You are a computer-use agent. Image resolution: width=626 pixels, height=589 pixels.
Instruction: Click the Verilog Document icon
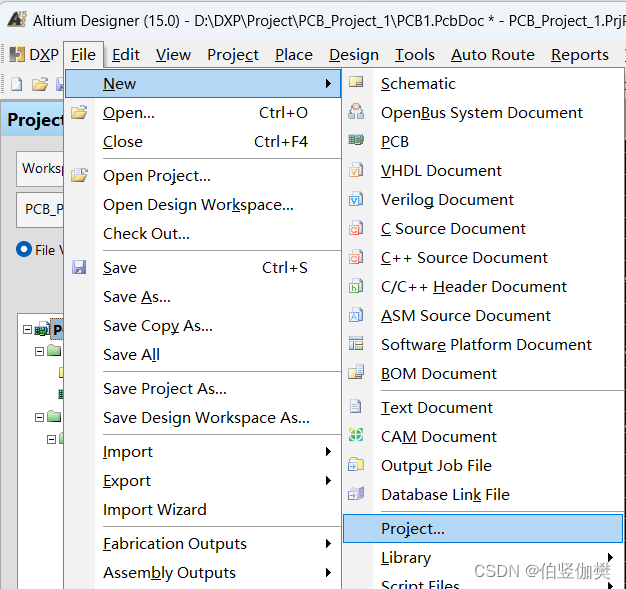pyautogui.click(x=356, y=199)
